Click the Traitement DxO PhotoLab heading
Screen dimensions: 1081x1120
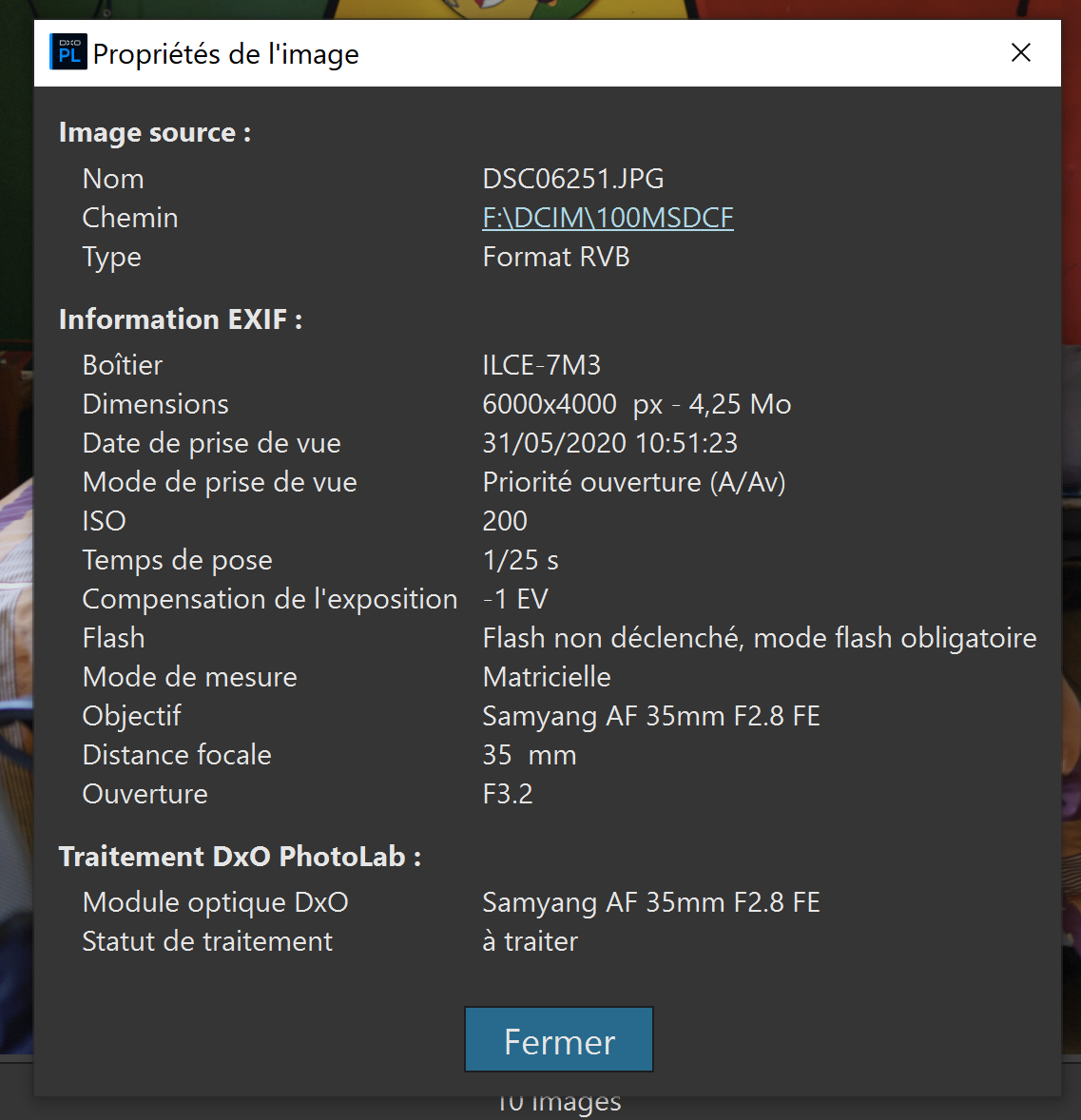pyautogui.click(x=240, y=857)
